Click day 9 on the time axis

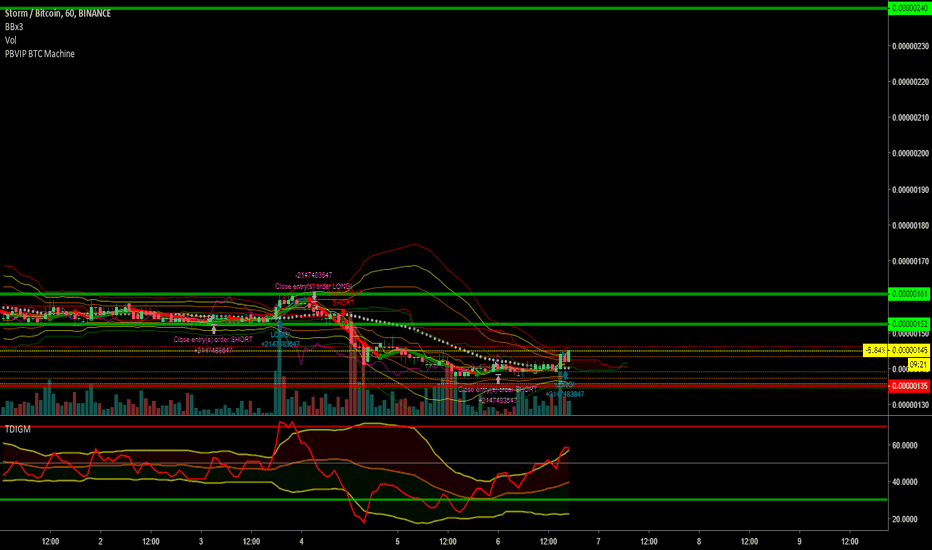(799, 542)
